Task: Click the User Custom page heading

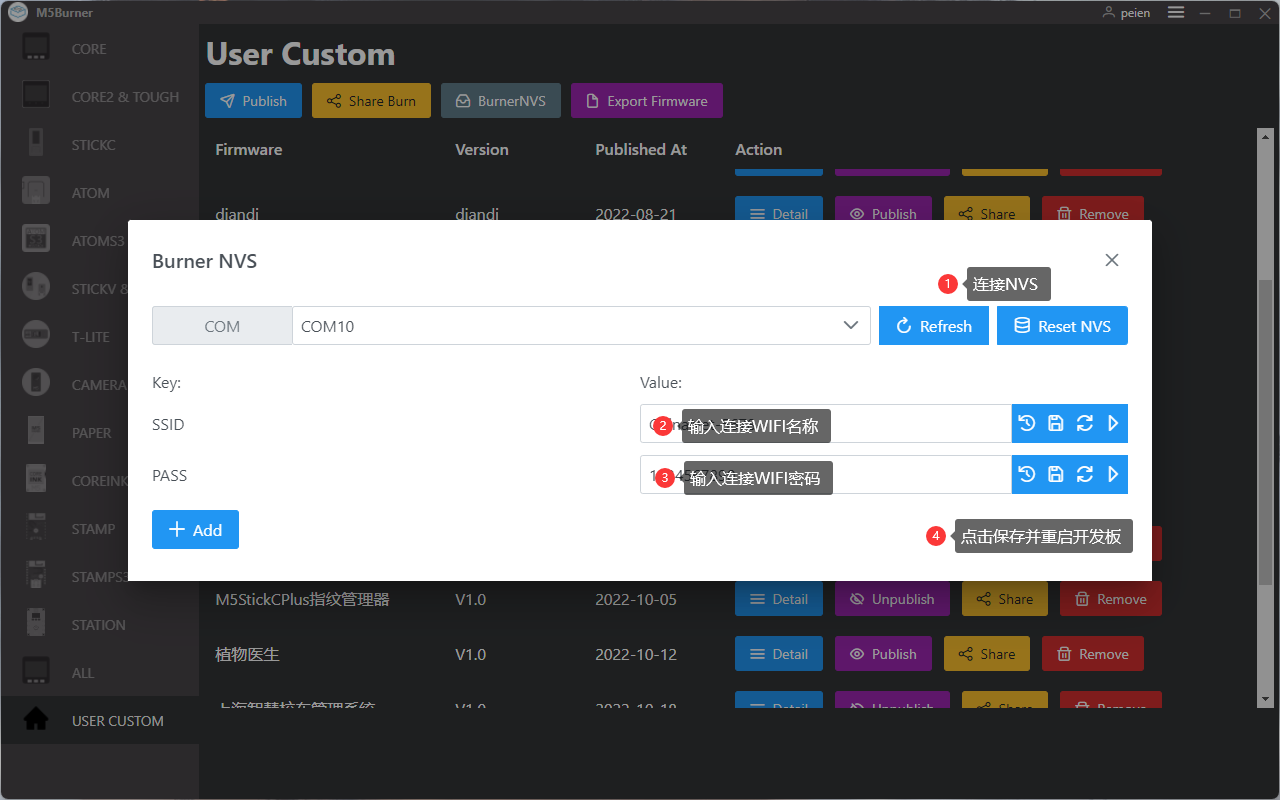Action: [300, 54]
